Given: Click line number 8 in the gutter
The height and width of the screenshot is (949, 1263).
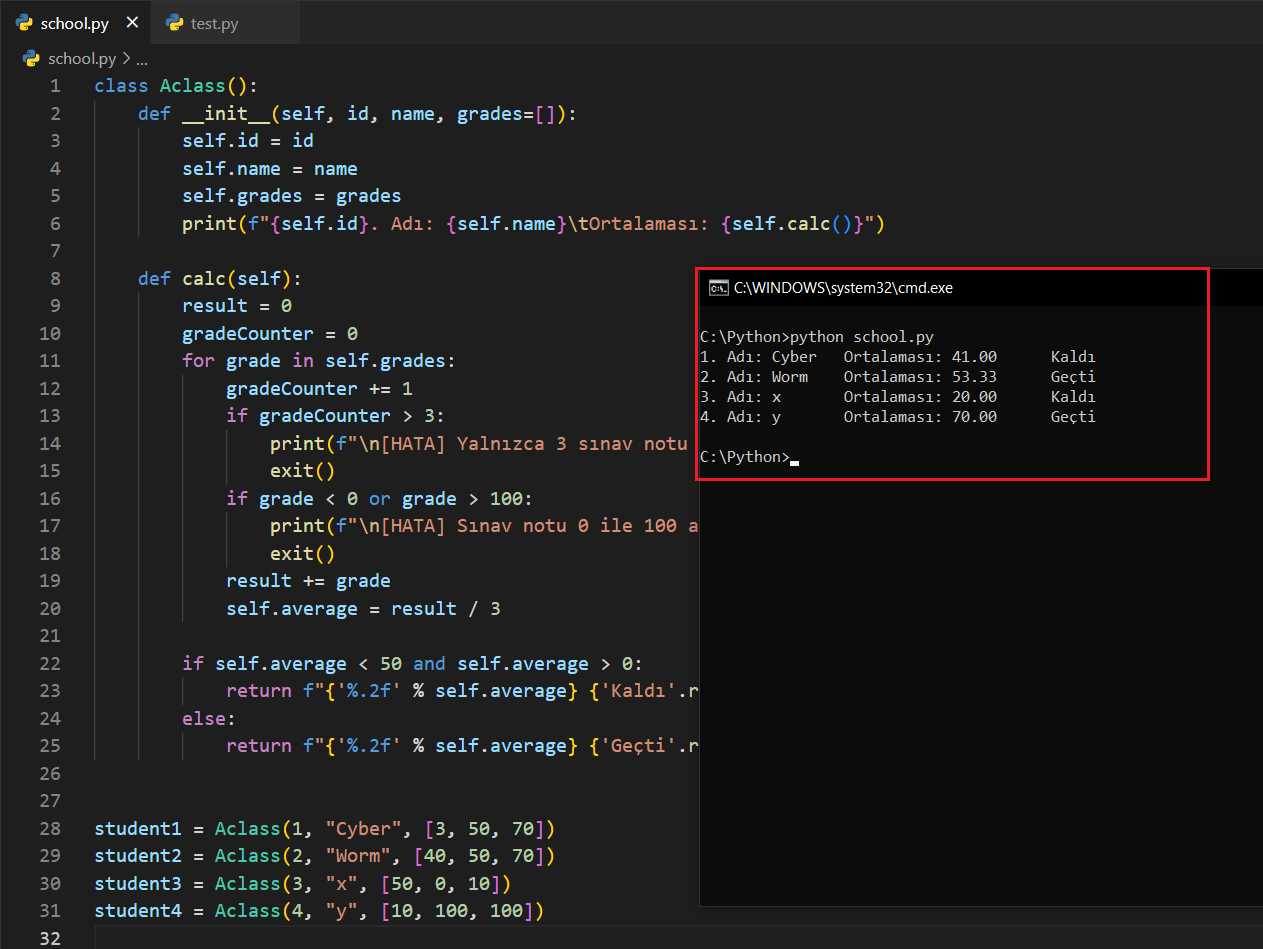Looking at the screenshot, I should [x=54, y=278].
